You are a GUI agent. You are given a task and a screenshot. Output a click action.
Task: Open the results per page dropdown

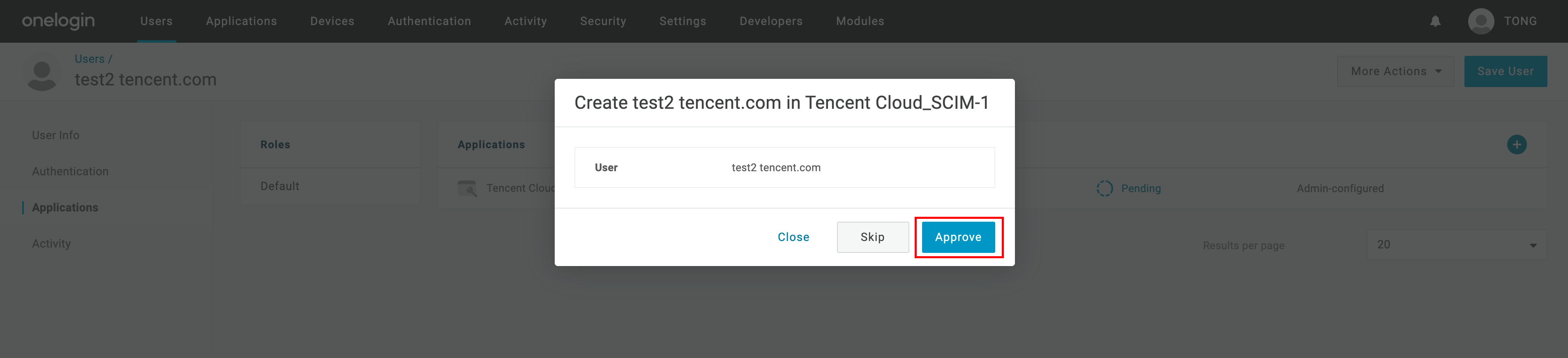point(1456,245)
